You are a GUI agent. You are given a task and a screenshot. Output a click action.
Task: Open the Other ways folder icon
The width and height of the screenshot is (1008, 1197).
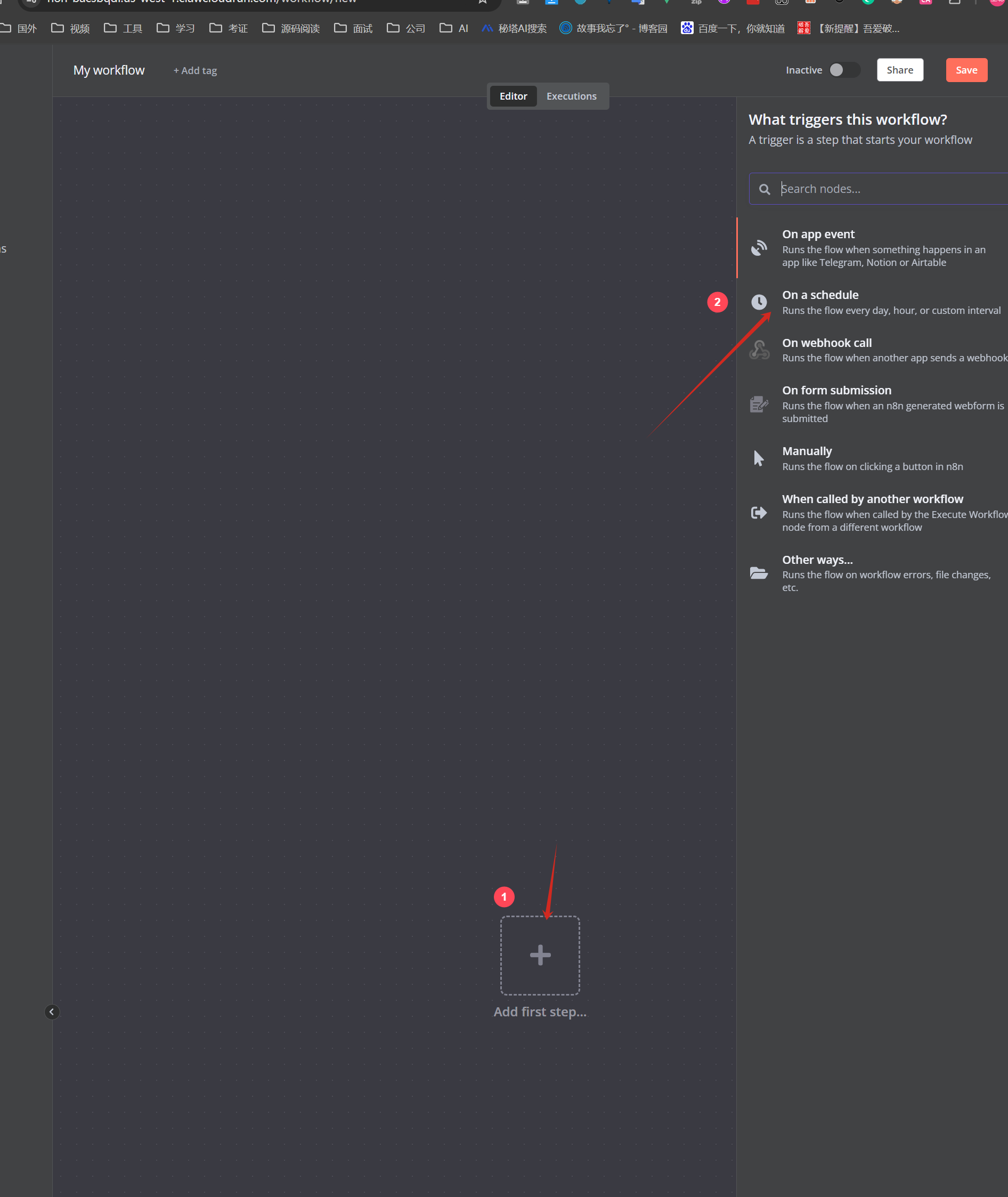[758, 573]
